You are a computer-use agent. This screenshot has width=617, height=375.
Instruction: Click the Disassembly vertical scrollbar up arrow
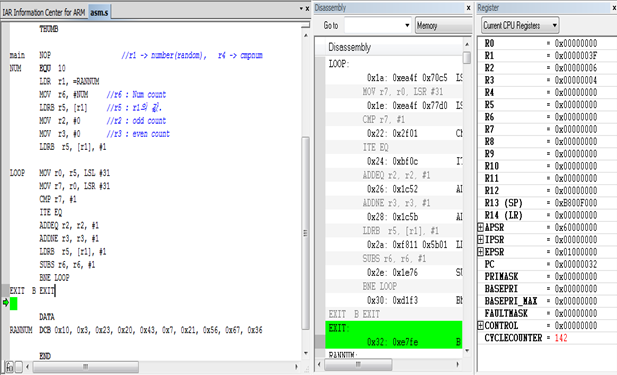pyautogui.click(x=467, y=44)
